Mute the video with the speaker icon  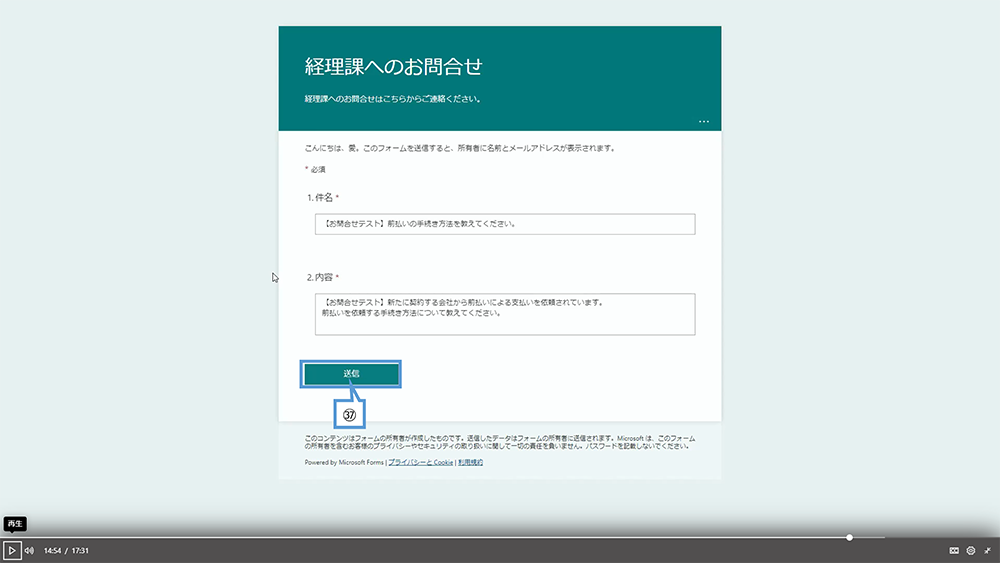pyautogui.click(x=29, y=550)
